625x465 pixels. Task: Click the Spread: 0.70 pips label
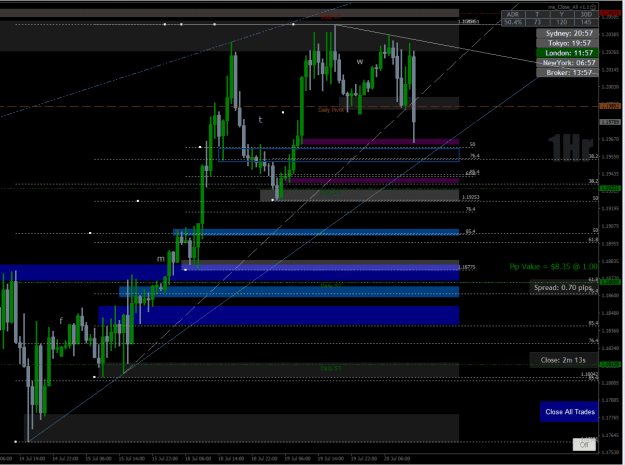(563, 287)
